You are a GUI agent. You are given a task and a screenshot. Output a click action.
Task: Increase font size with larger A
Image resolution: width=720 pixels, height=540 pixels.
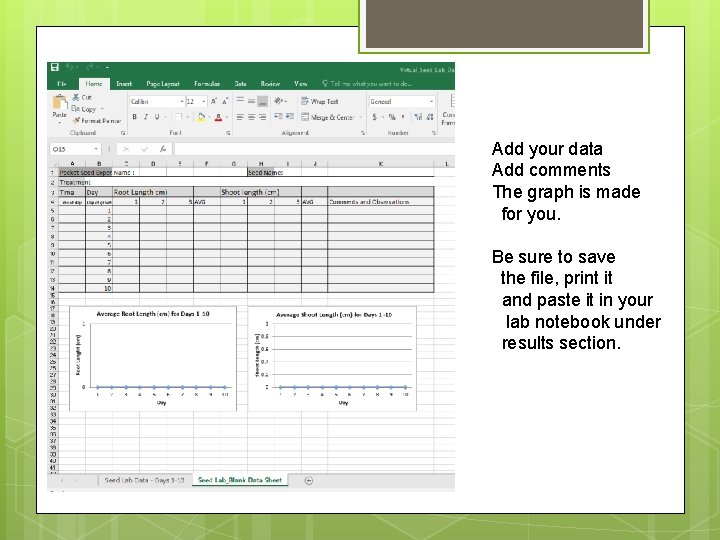[x=214, y=101]
